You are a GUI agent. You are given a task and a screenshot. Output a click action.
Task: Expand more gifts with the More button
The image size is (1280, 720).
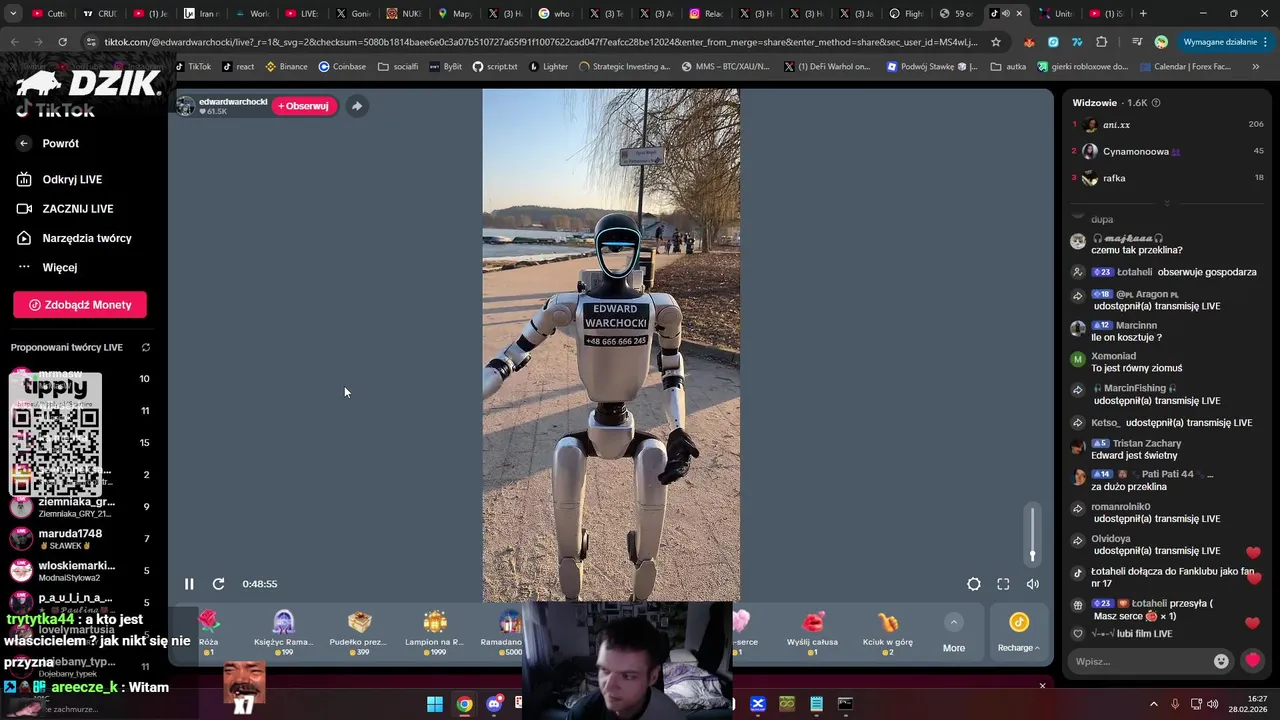954,633
